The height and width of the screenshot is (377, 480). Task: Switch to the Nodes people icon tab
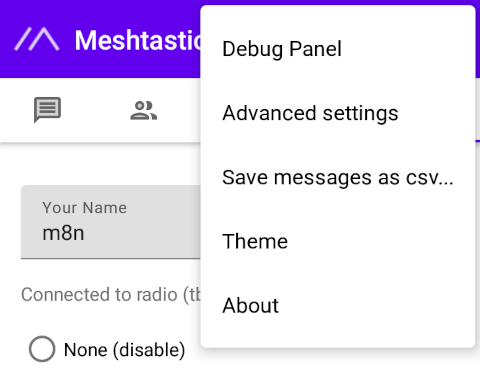pyautogui.click(x=143, y=110)
